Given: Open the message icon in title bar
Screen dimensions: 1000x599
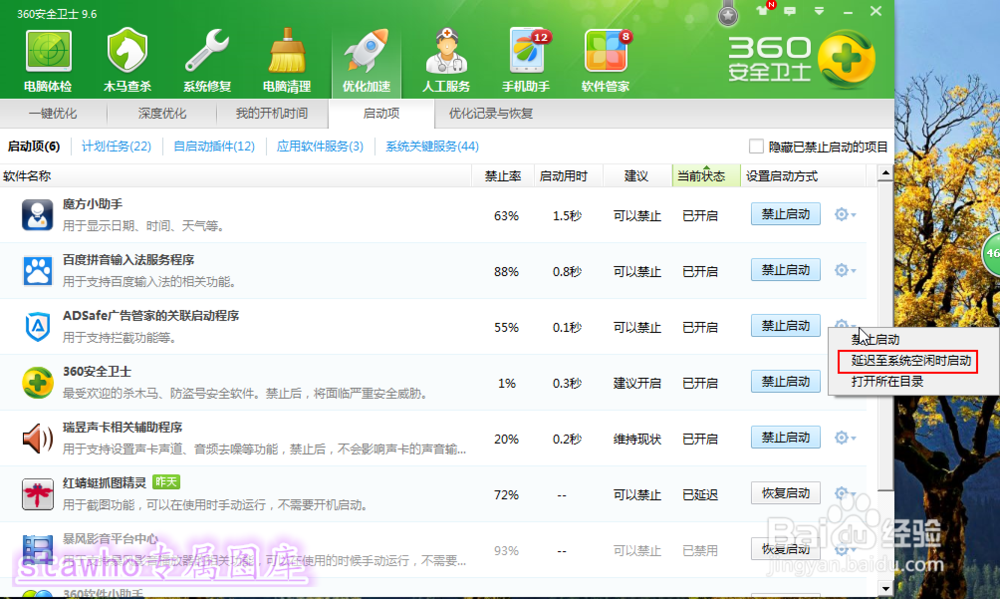Looking at the screenshot, I should tap(789, 11).
